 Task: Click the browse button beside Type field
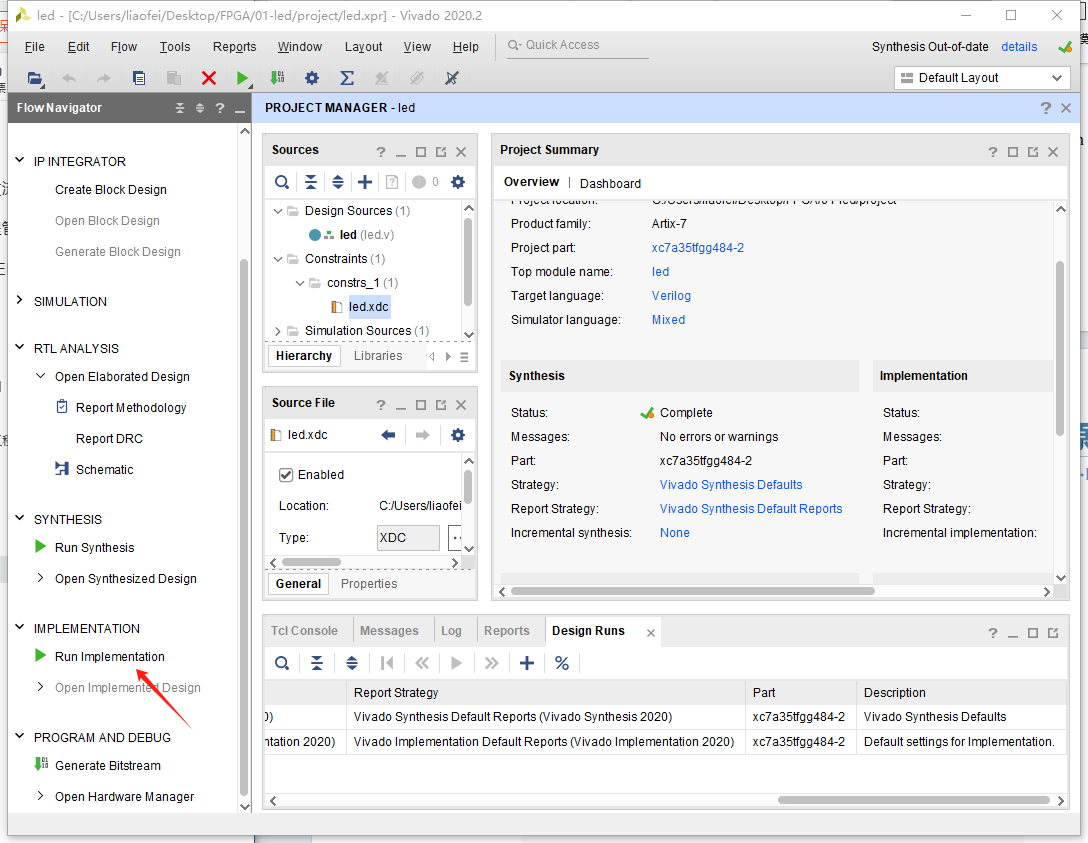tap(456, 538)
